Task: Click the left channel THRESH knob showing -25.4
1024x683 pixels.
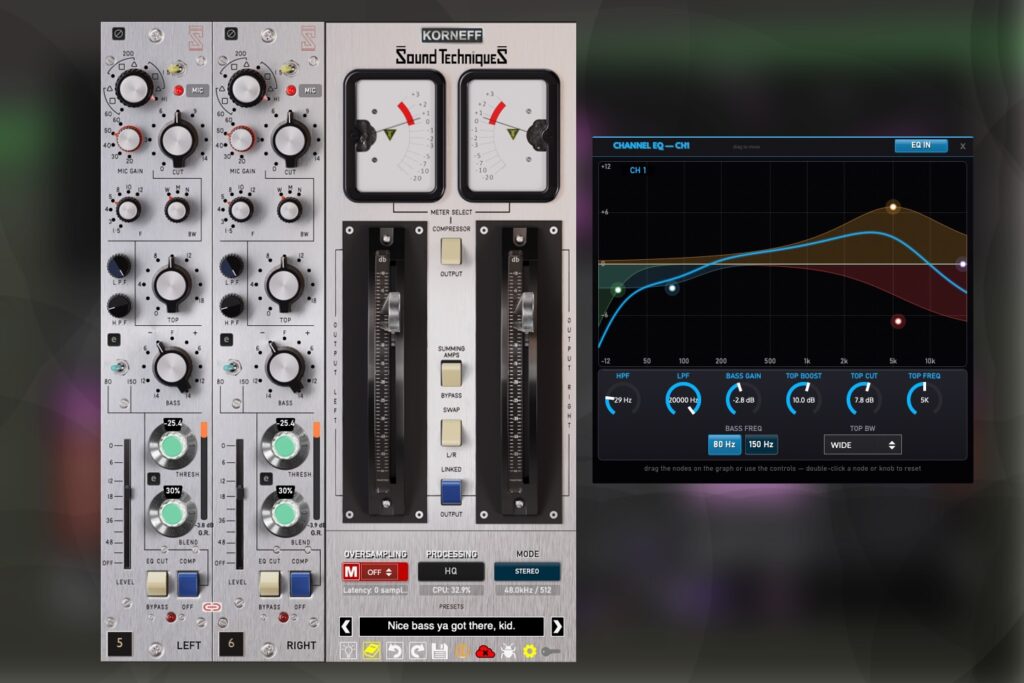Action: coord(172,446)
